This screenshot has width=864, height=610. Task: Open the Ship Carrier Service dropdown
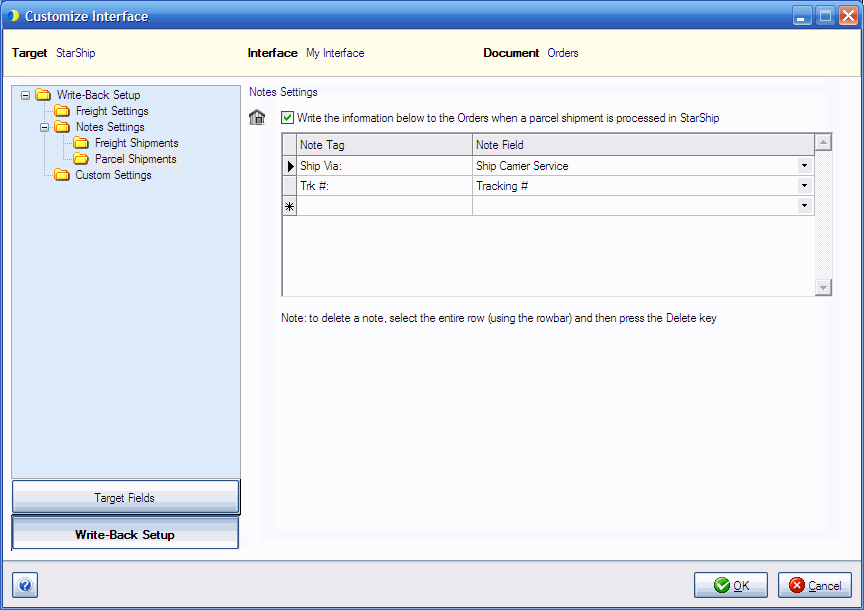pyautogui.click(x=804, y=165)
